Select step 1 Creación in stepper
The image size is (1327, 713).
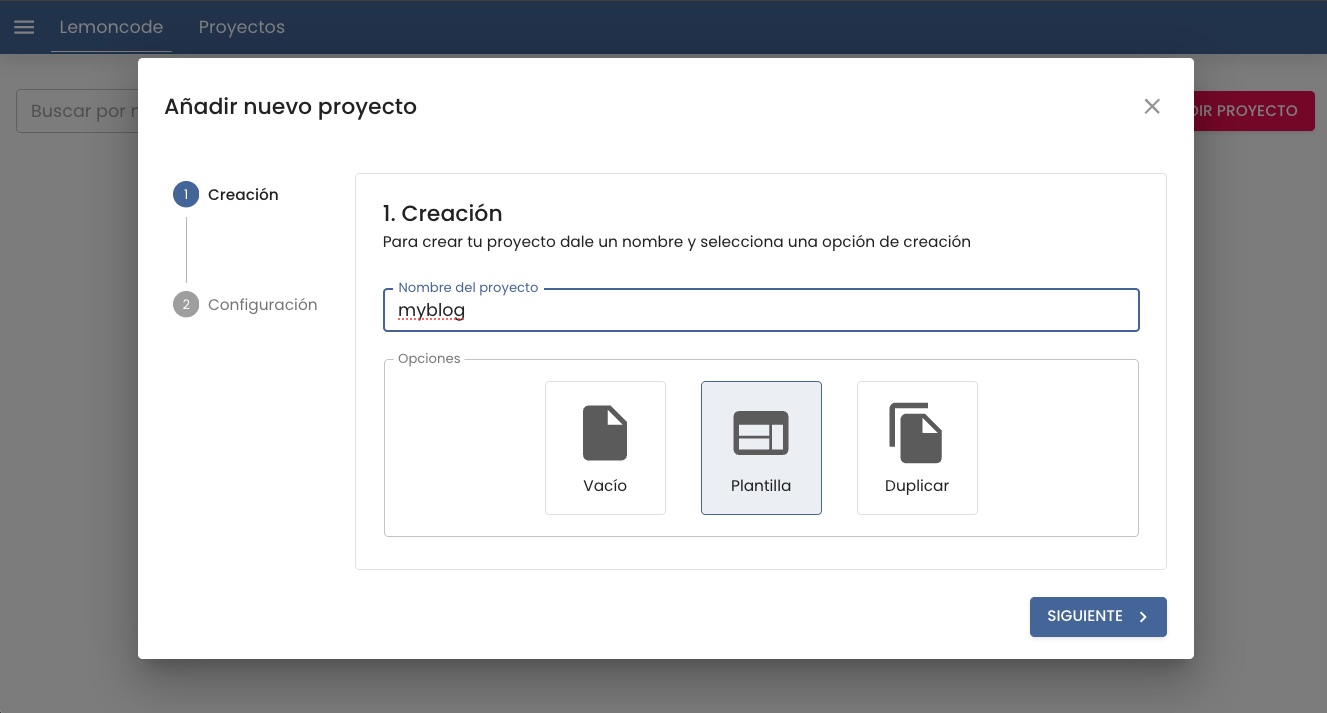click(x=226, y=194)
